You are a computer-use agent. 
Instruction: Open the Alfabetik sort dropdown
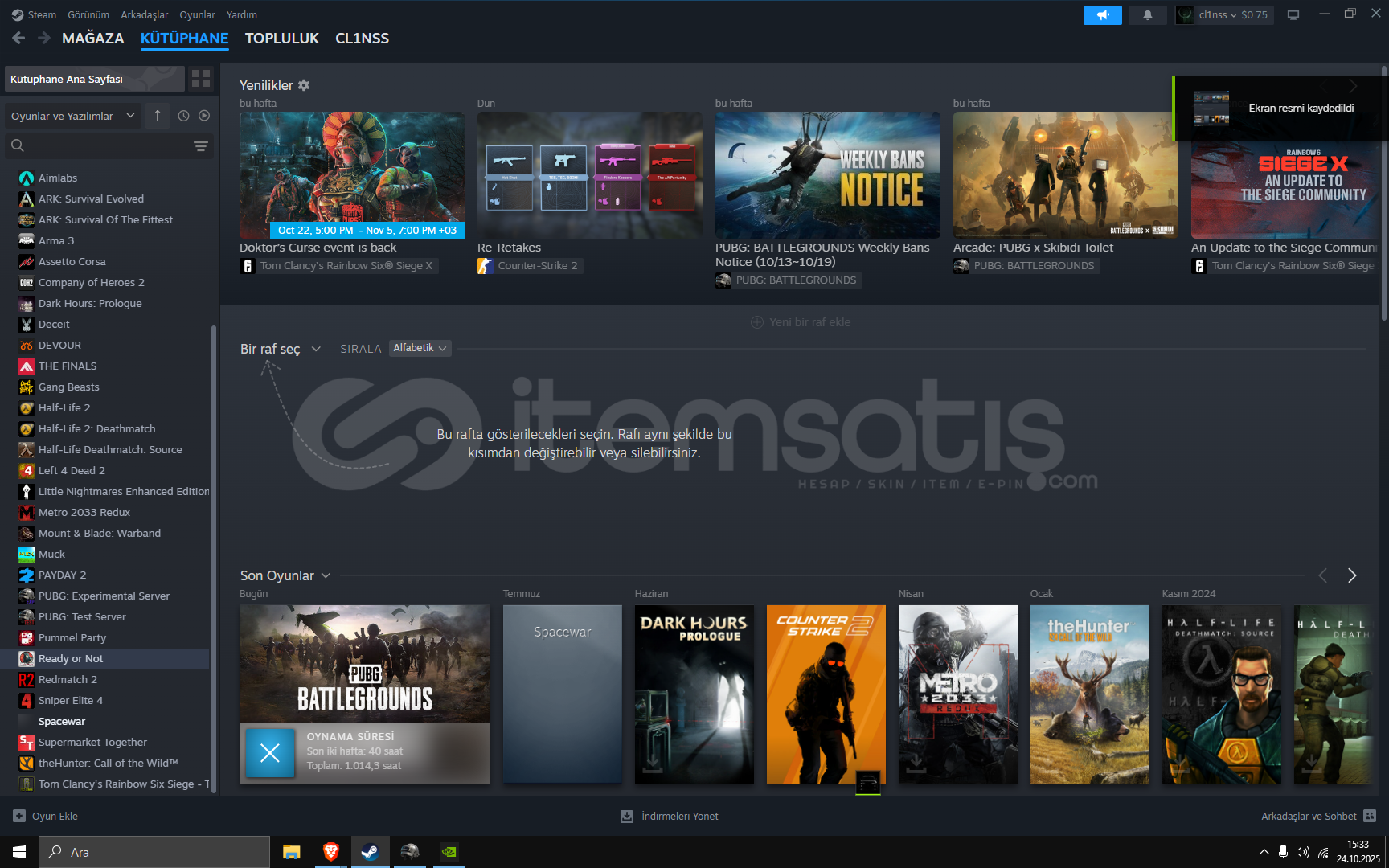(x=420, y=348)
